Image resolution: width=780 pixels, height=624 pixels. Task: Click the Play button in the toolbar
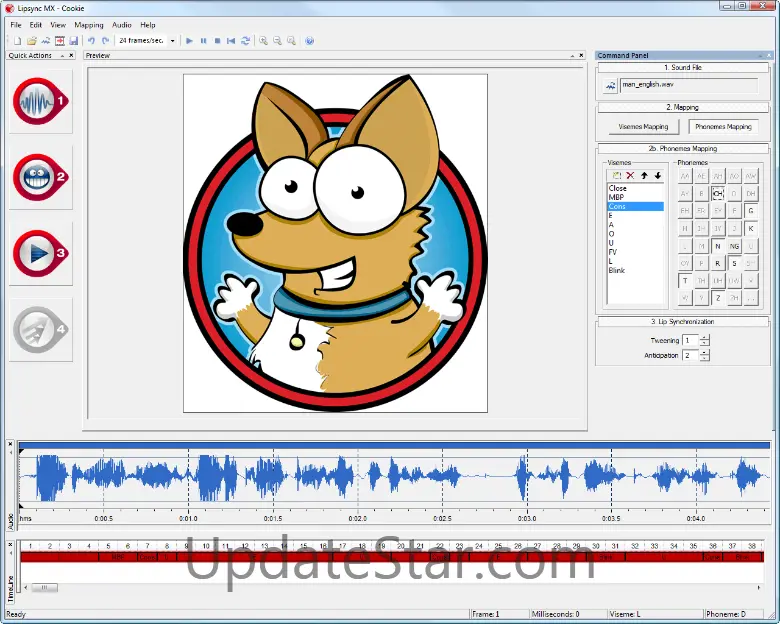[189, 41]
